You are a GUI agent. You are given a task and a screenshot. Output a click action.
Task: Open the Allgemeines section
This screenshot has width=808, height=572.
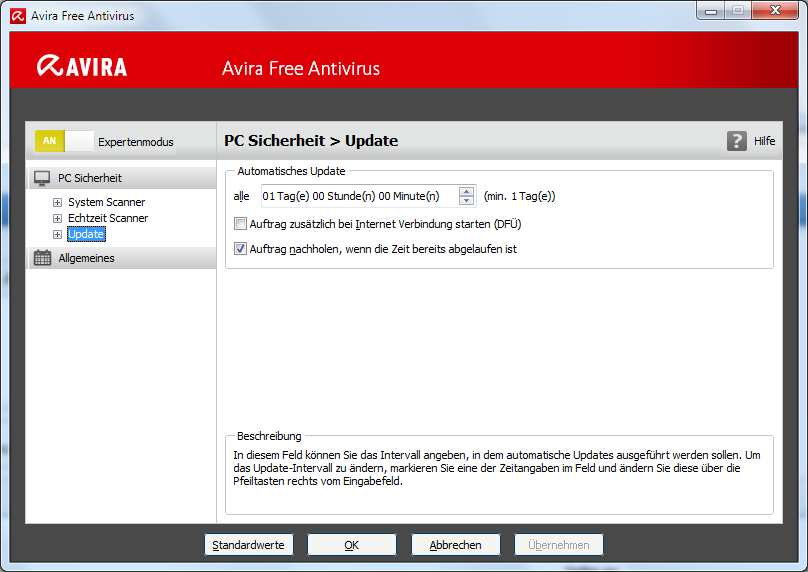122,258
